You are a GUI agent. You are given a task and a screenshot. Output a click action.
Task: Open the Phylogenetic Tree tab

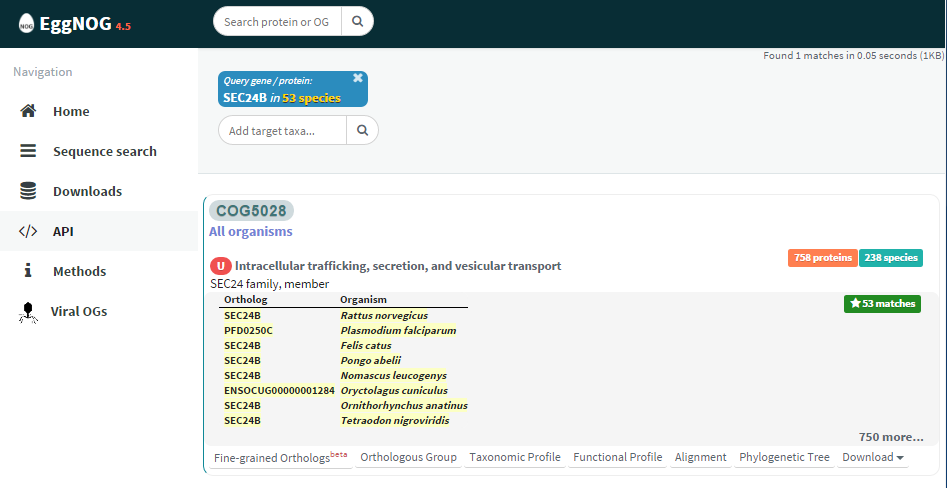pos(784,457)
